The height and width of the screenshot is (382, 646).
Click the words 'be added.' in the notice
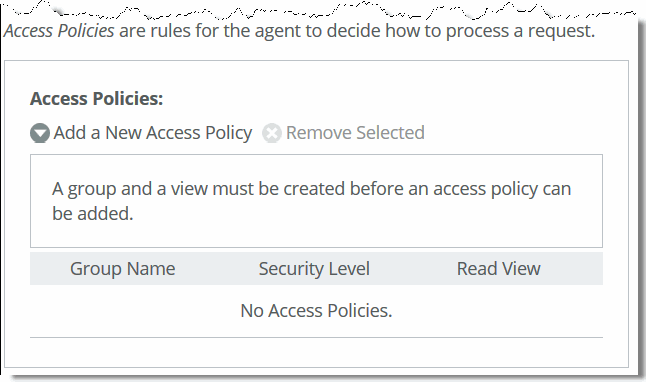(93, 213)
